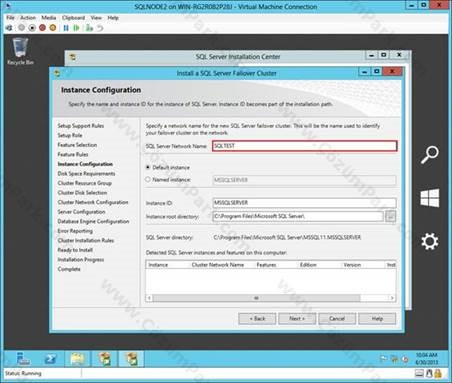Click the Error Reporting step
Screen dimensions: 452x383
point(75,231)
